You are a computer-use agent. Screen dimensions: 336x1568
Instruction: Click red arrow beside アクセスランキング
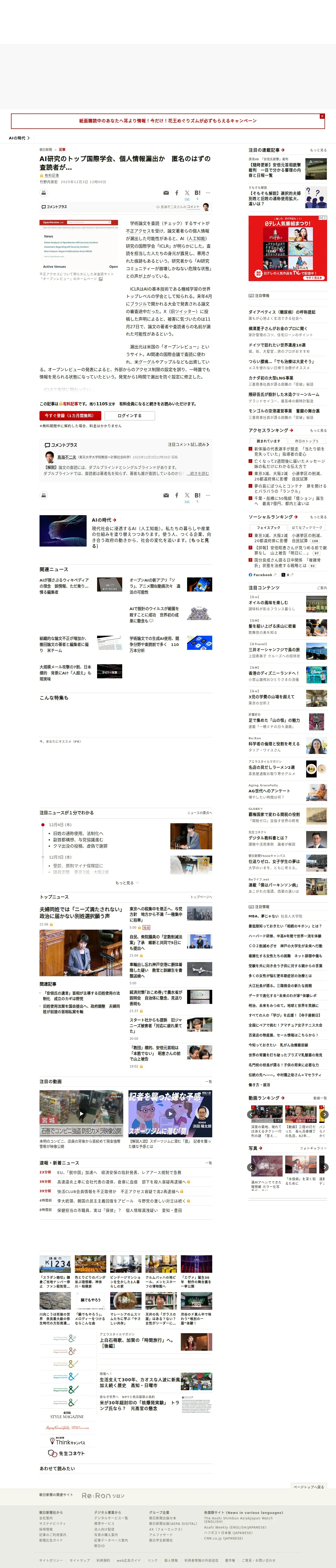coord(292,430)
